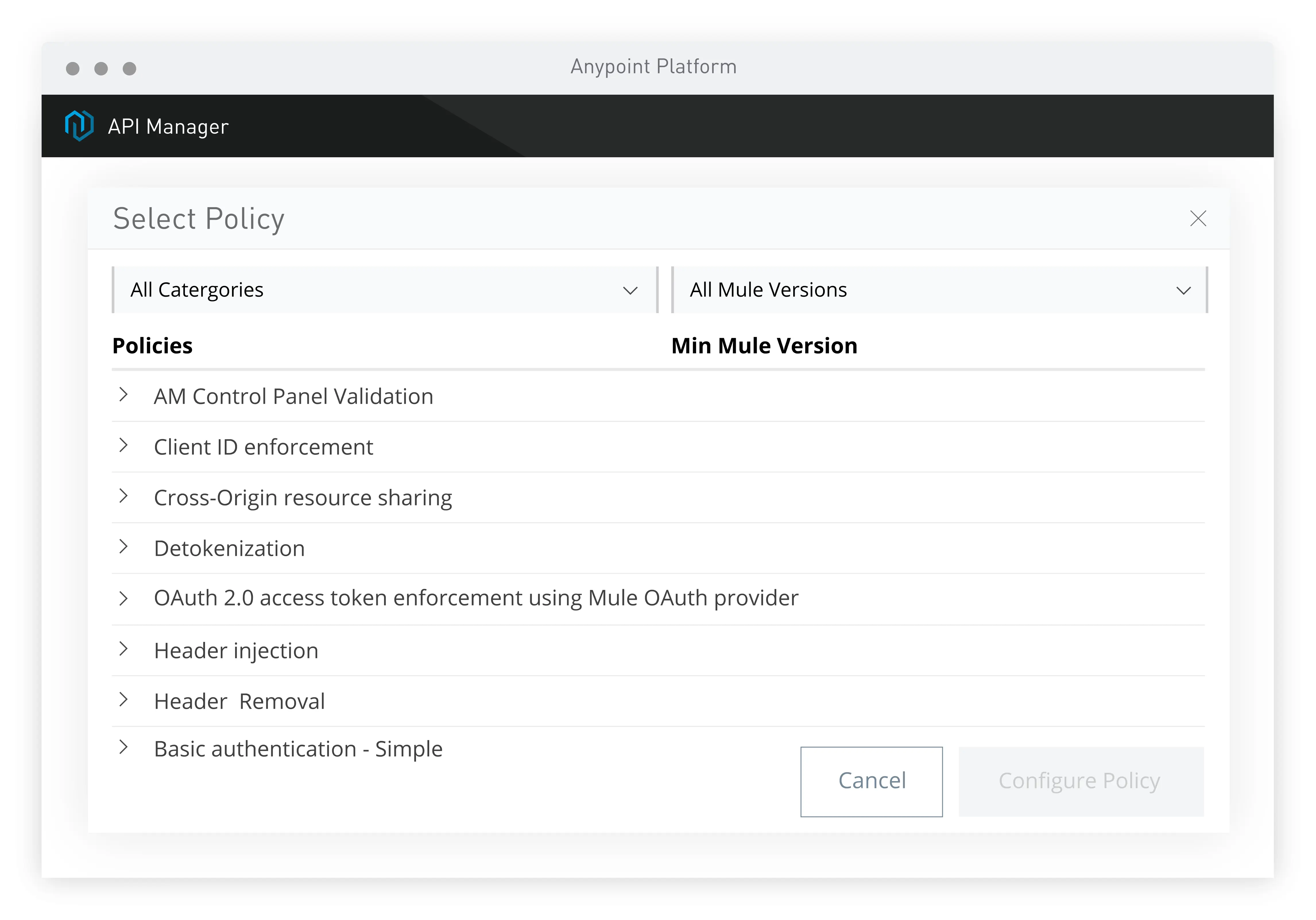Select Cross-Origin resource sharing policy name
Screen dimensions: 1316x920
coord(303,498)
